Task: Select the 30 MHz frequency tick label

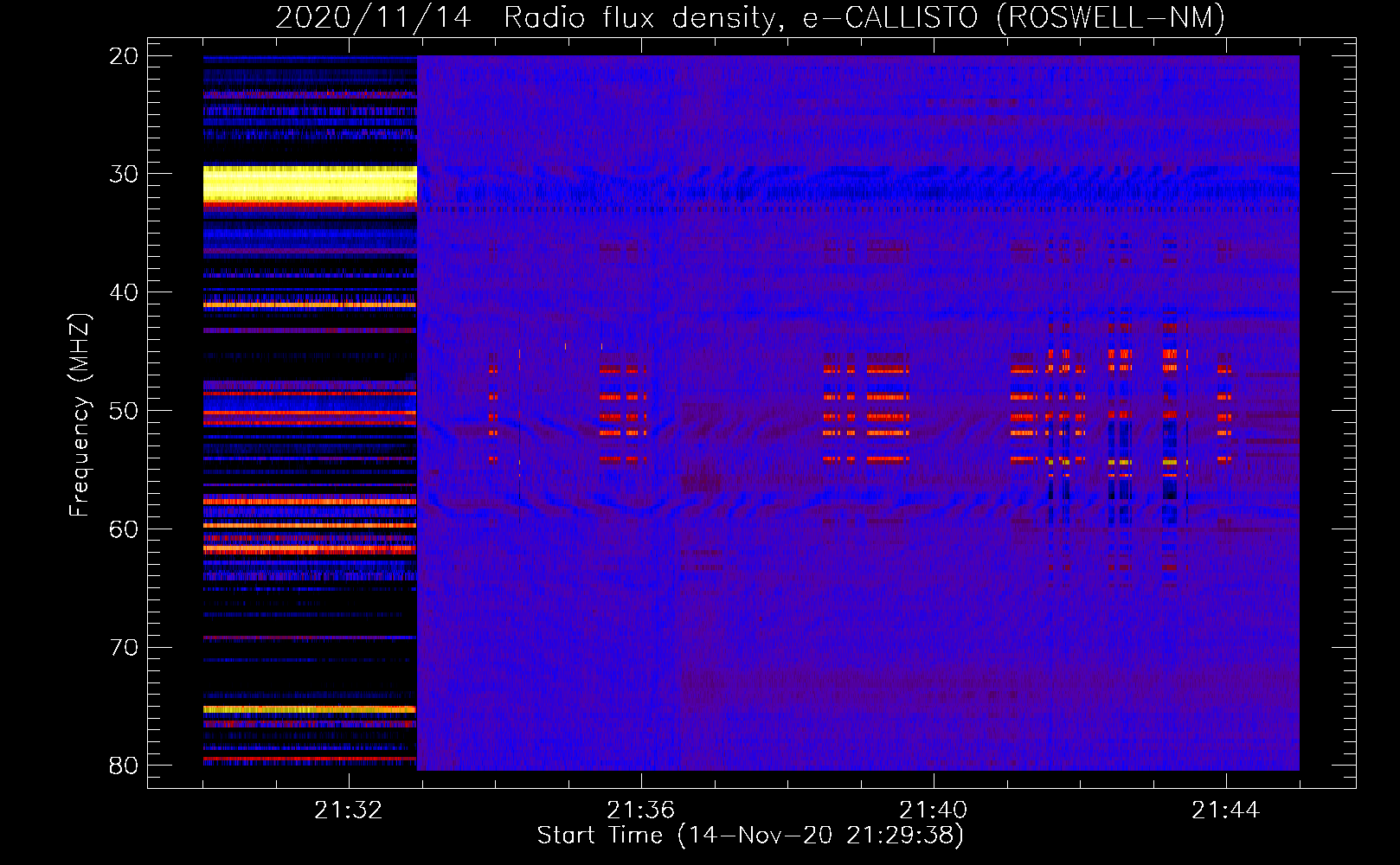Action: (x=124, y=174)
